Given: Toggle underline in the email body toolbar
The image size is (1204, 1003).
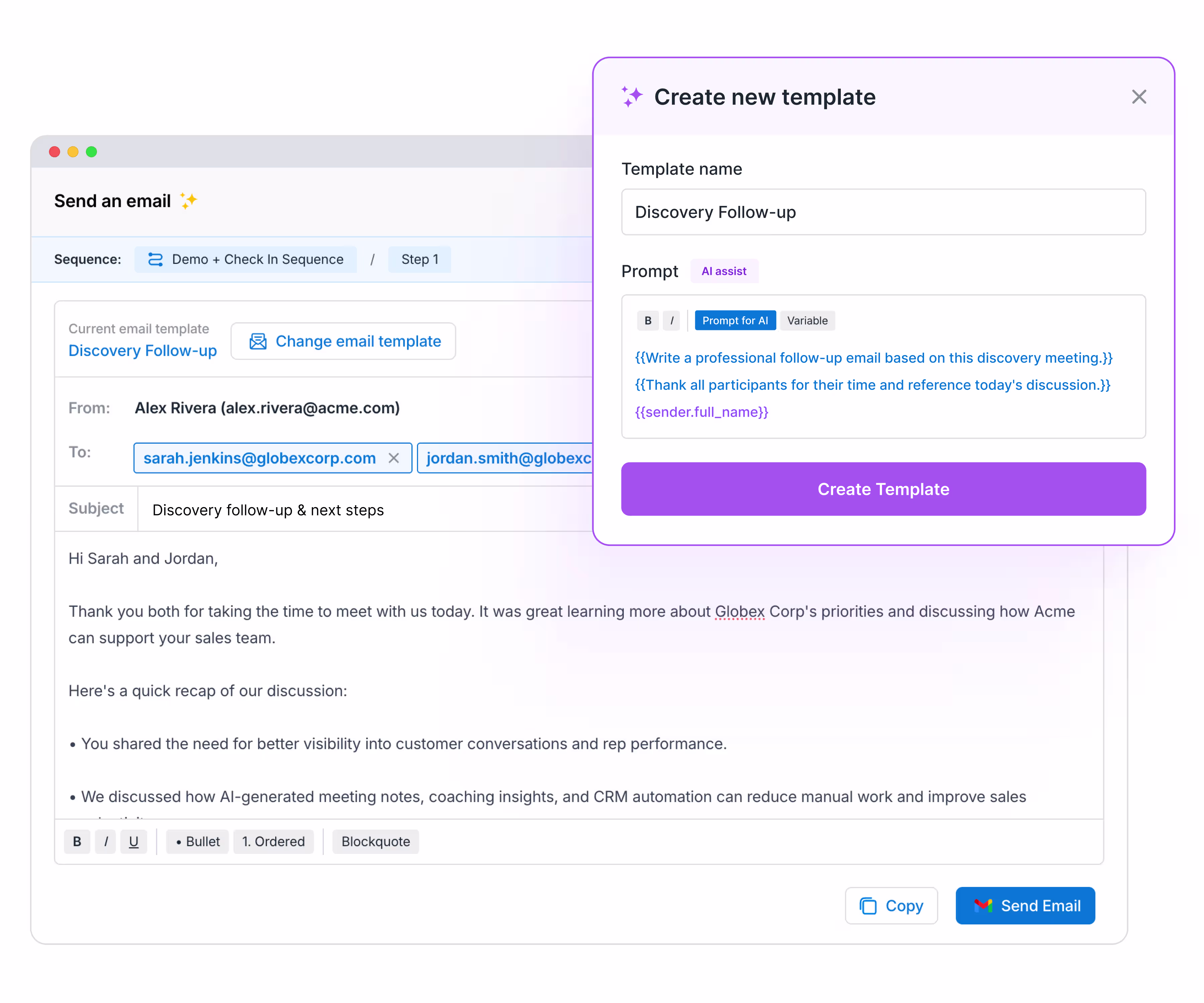Looking at the screenshot, I should [133, 842].
